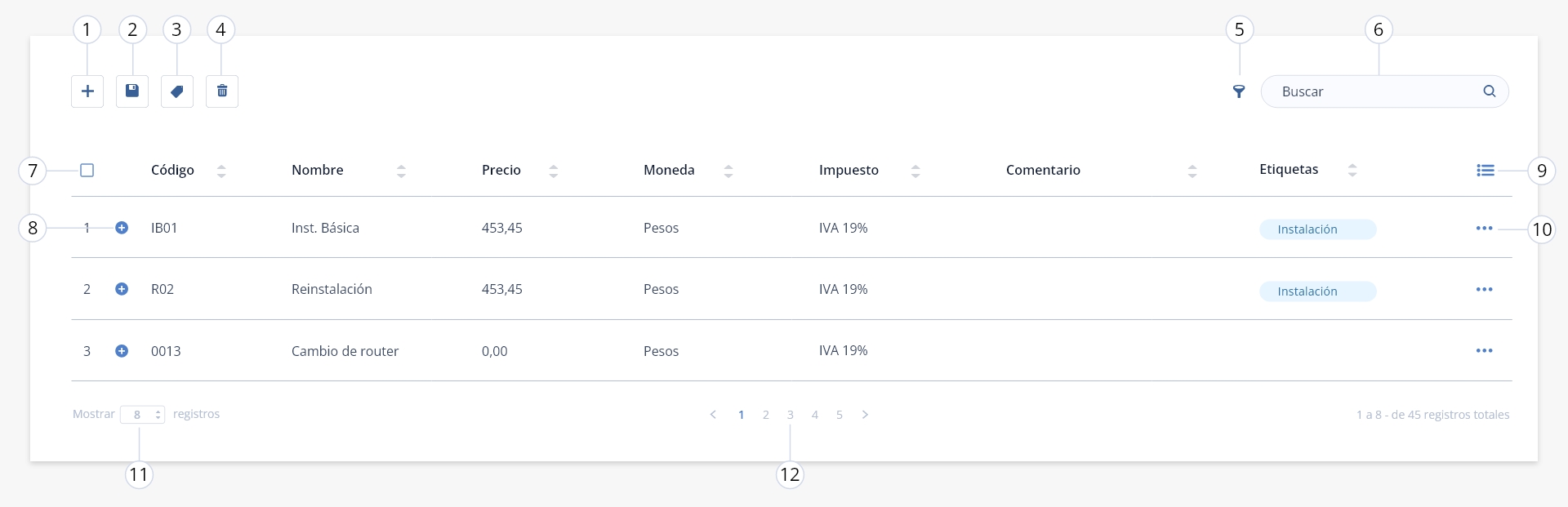Screen dimensions: 1568x507
Task: Click the trash delete icon button
Action: click(222, 91)
